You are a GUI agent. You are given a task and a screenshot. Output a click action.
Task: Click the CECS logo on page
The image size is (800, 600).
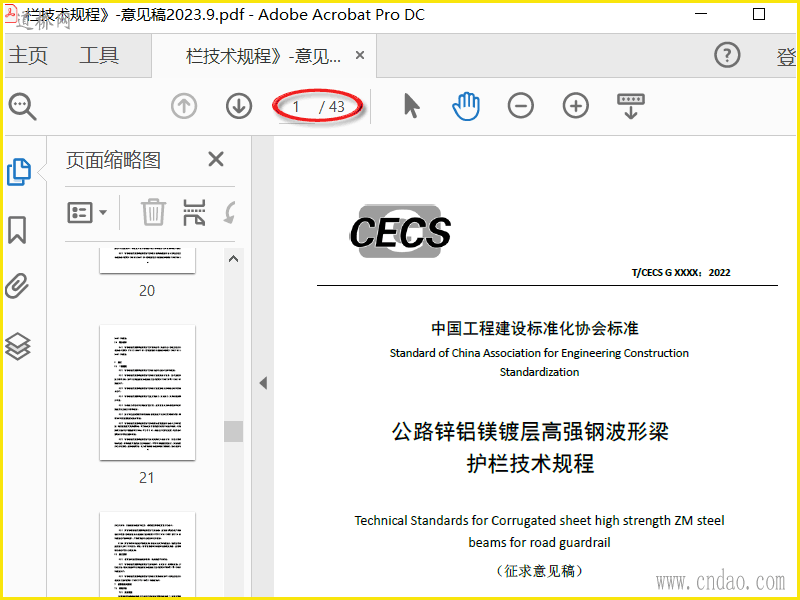[400, 232]
